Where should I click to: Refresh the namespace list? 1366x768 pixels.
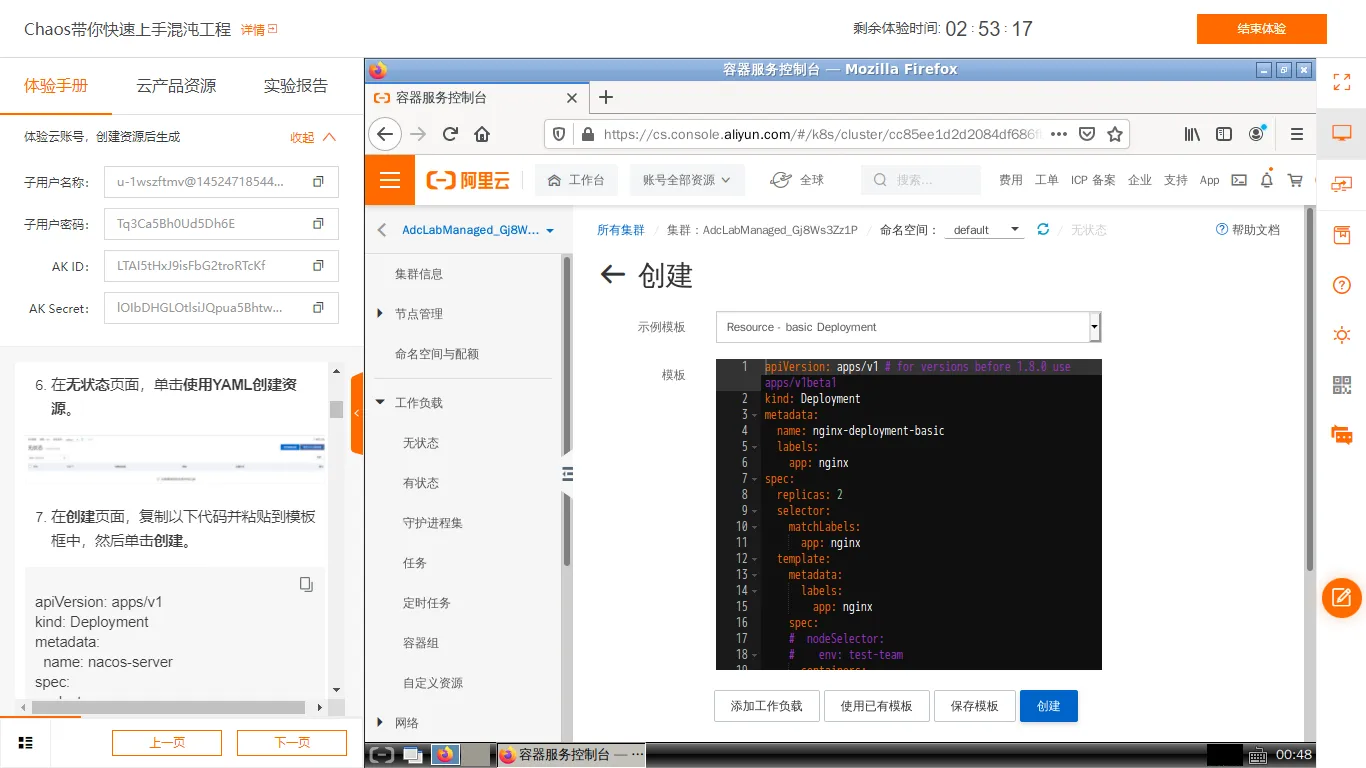point(1043,229)
